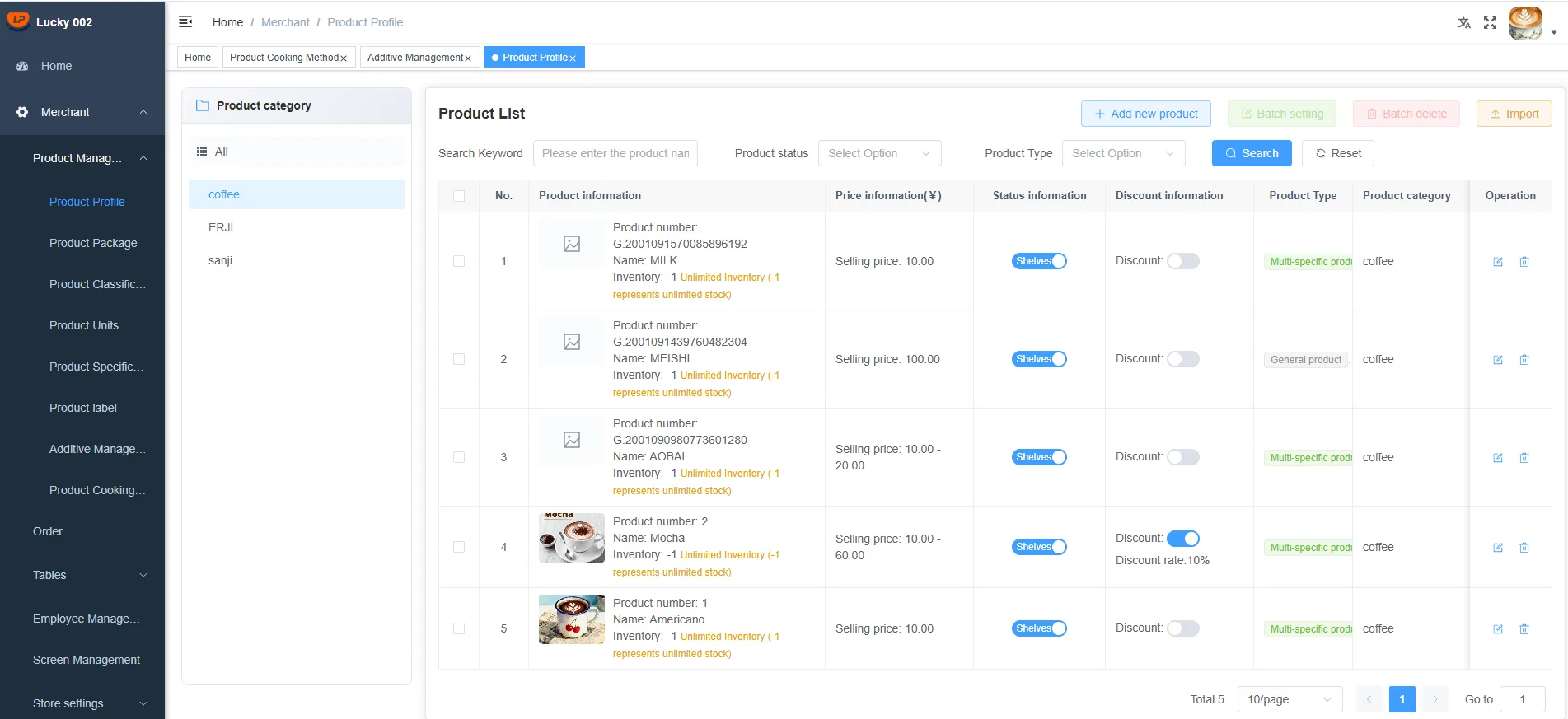This screenshot has height=719, width=1568.
Task: Expand the Store settings menu
Action: 143,703
